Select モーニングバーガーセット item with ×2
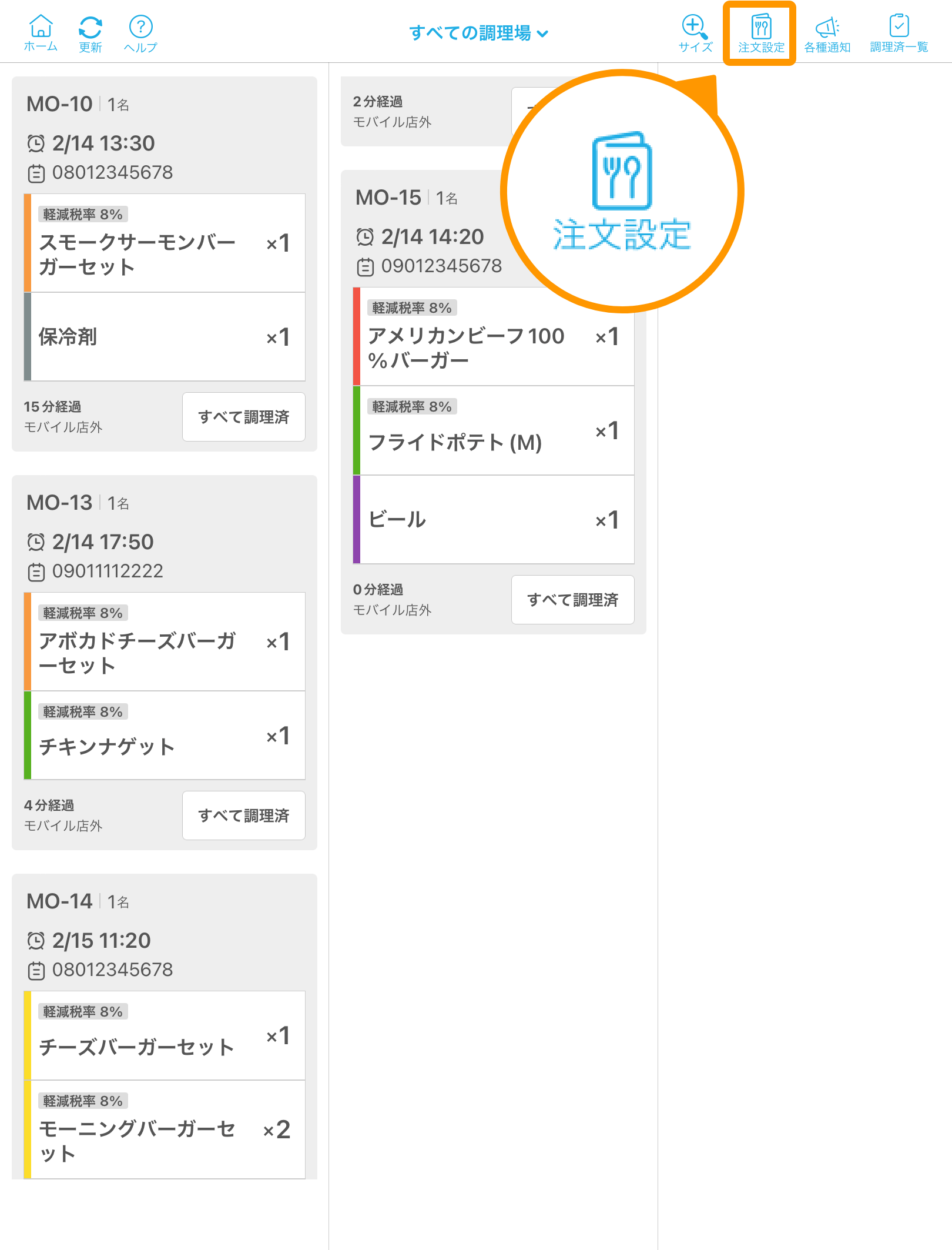This screenshot has height=1250, width=952. click(165, 1129)
